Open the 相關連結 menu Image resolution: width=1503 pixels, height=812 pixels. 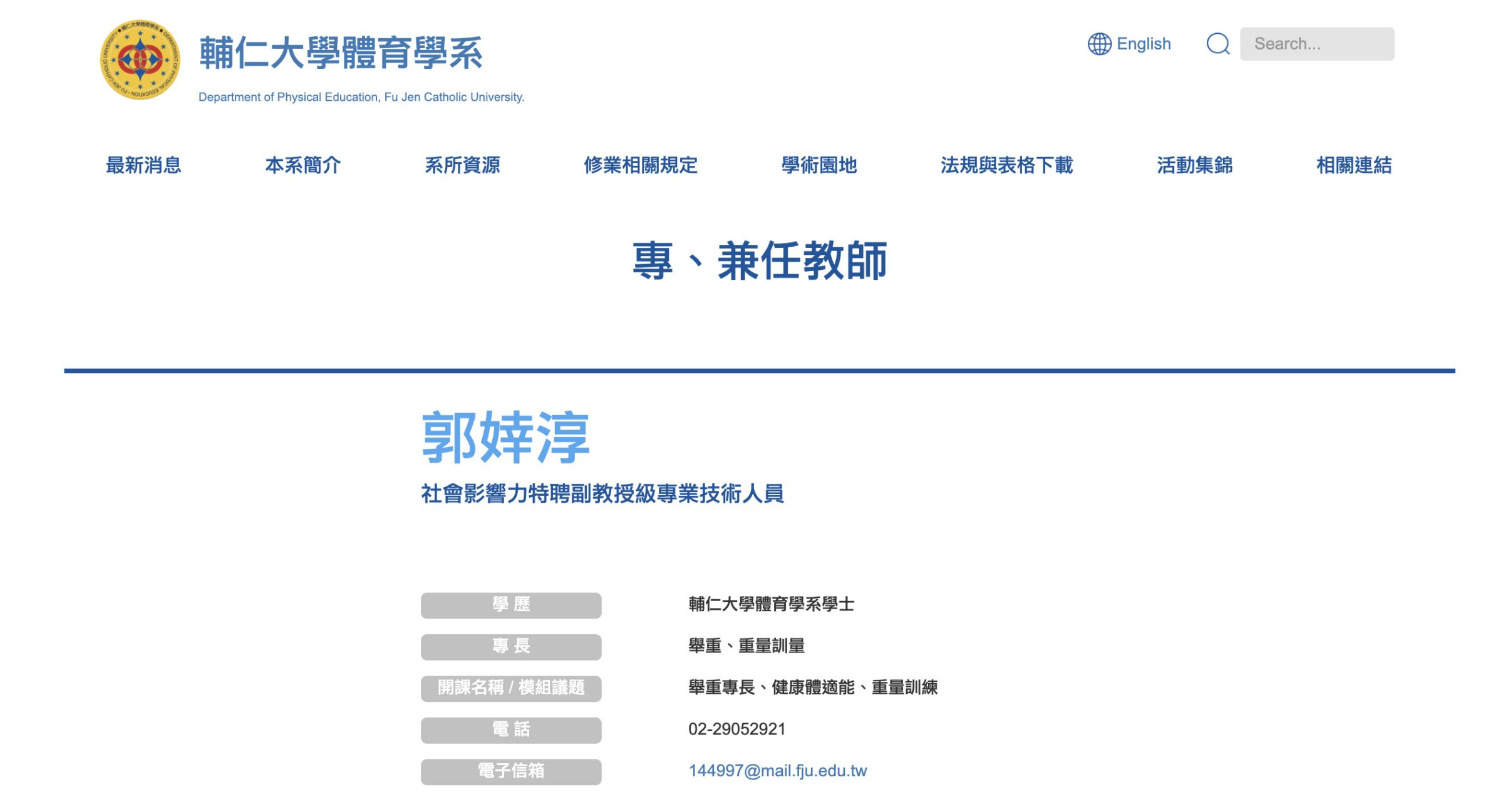[x=1354, y=165]
